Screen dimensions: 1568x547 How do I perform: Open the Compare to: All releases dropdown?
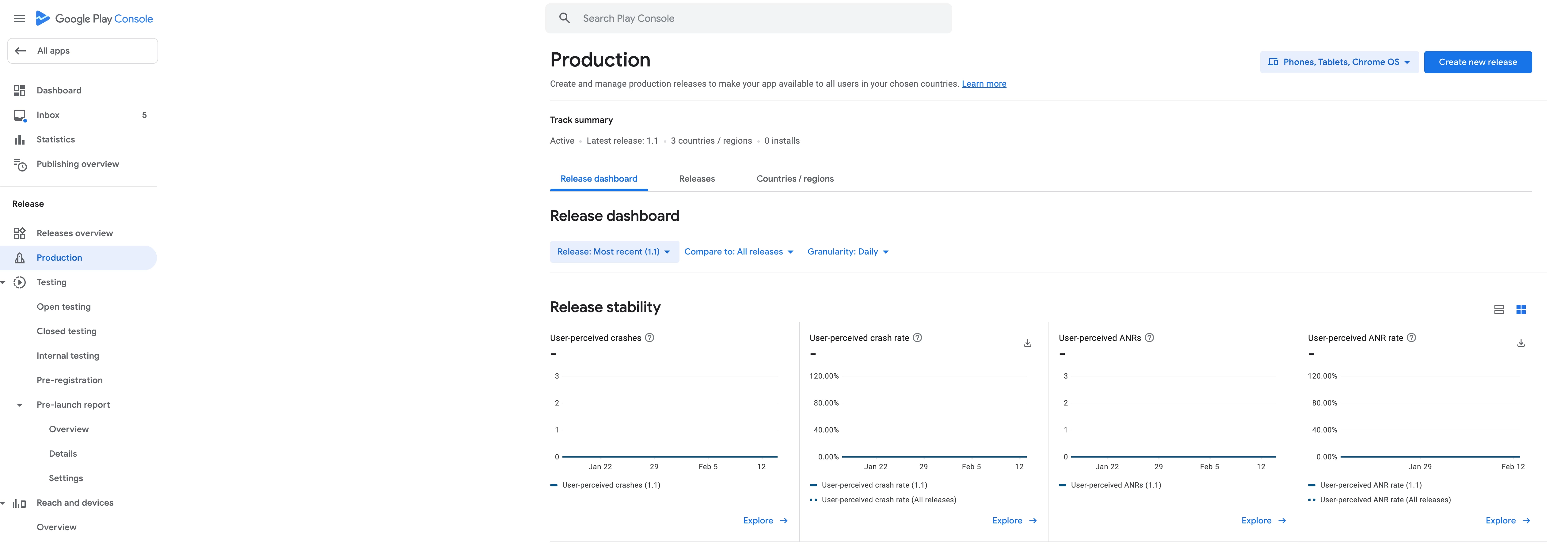point(738,252)
